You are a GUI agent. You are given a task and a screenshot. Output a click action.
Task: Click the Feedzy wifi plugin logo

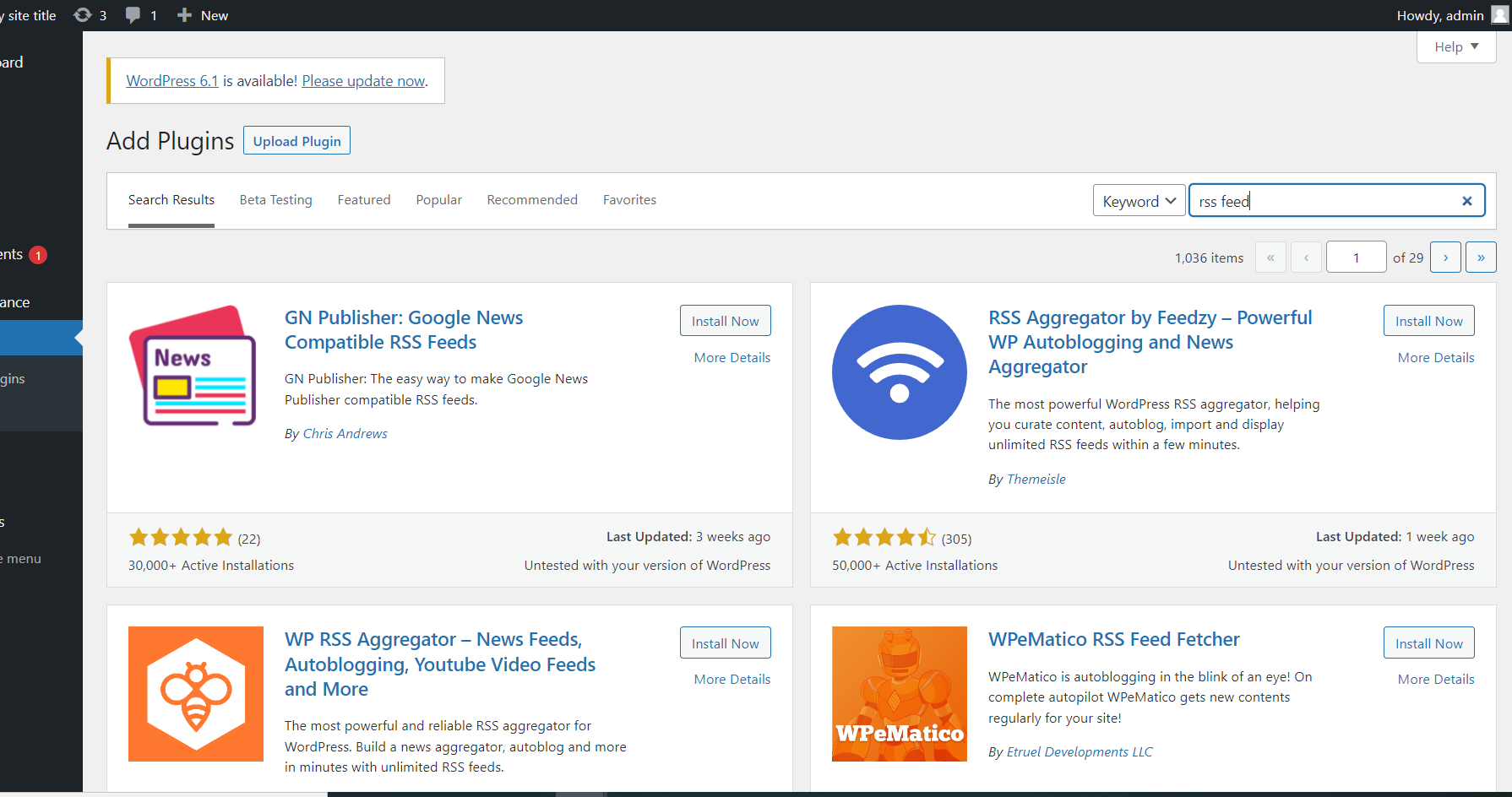[x=899, y=371]
